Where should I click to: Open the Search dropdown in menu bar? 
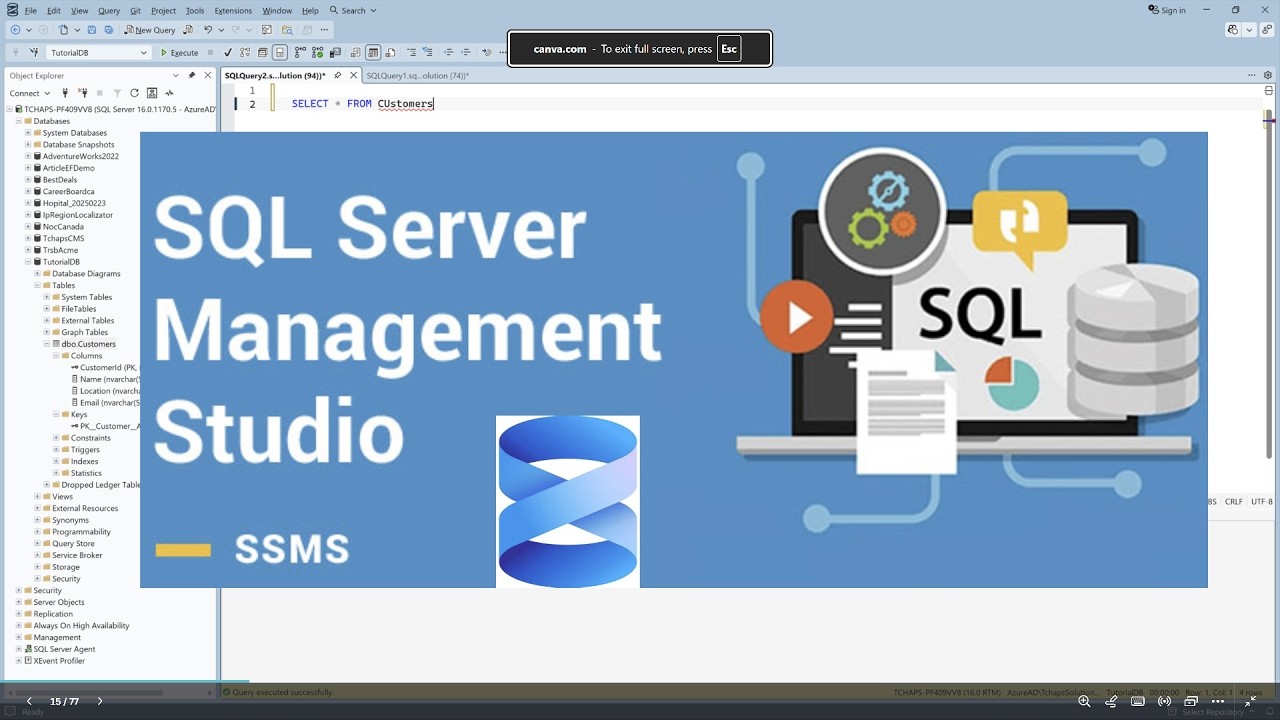click(354, 10)
